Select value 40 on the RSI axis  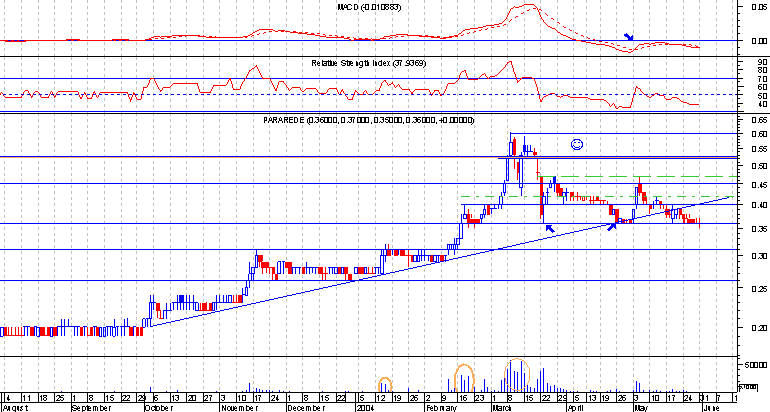pyautogui.click(x=763, y=104)
